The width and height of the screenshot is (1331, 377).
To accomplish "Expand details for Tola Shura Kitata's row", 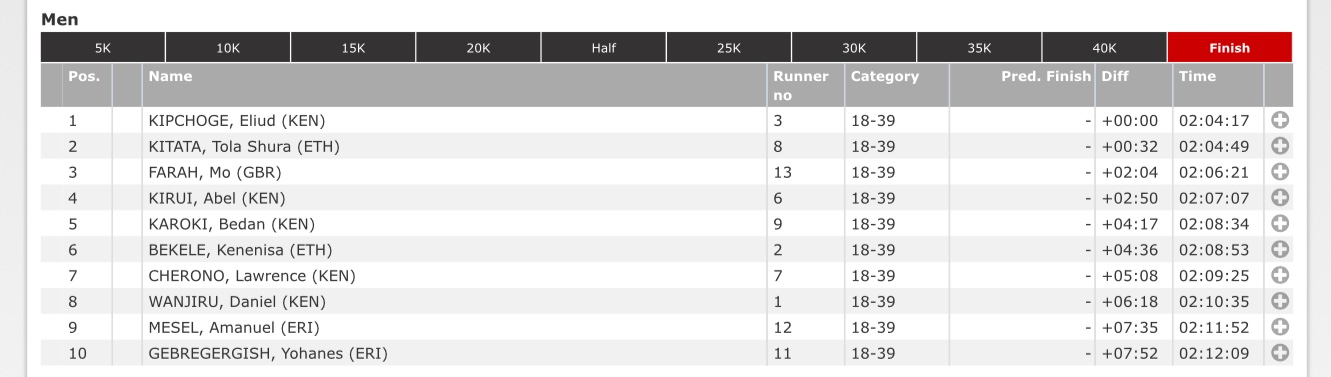I will pos(1279,147).
